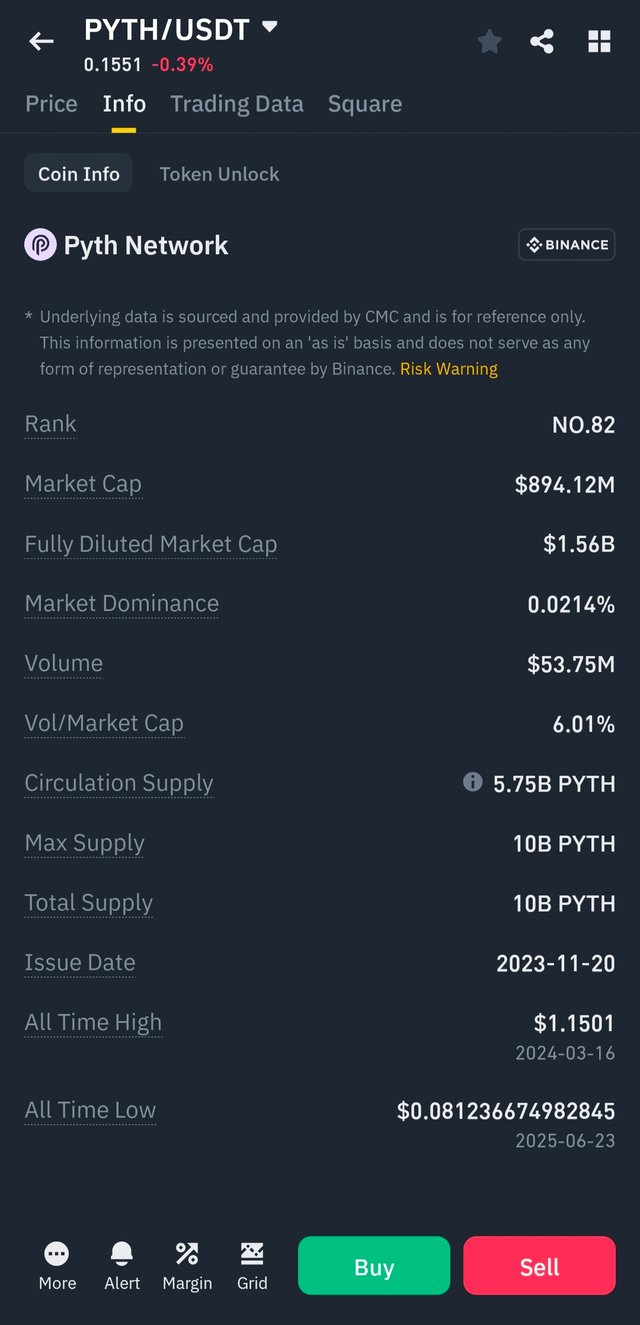This screenshot has width=640, height=1325.
Task: Switch to the Trading Data tab
Action: pyautogui.click(x=237, y=104)
